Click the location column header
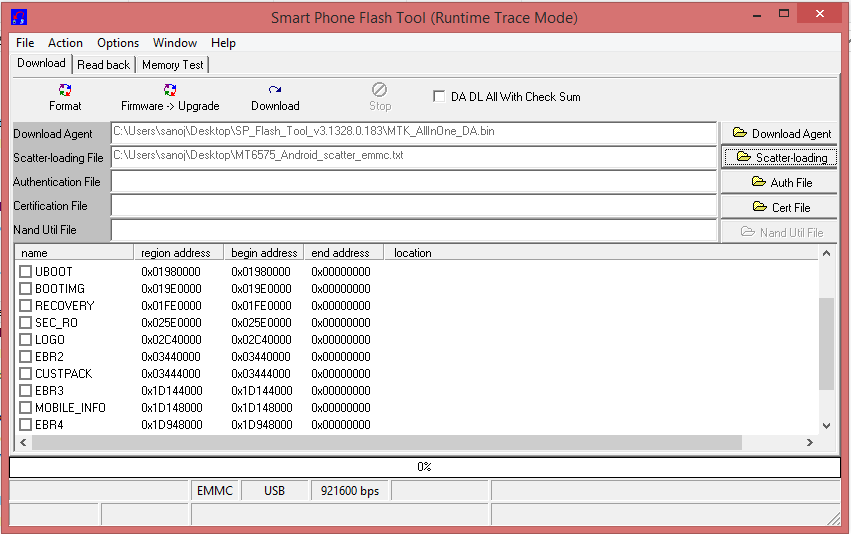The image size is (851, 534). (x=600, y=253)
